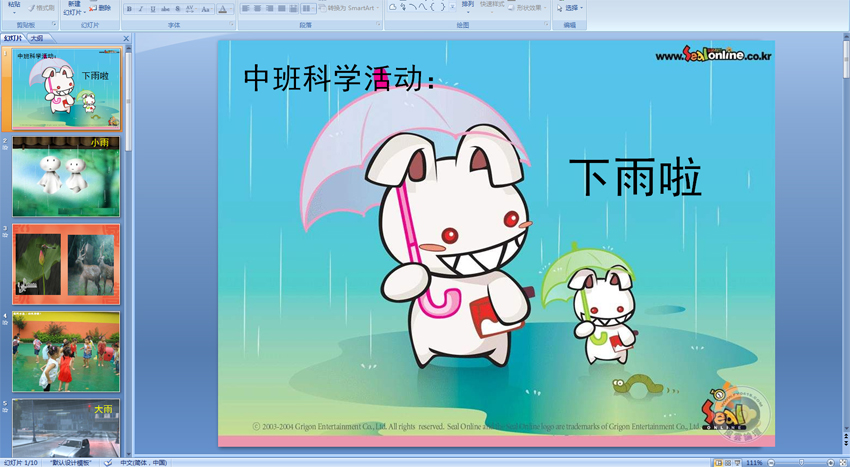Select the curve line shape
Screen dimensions: 850x467
[423, 7]
